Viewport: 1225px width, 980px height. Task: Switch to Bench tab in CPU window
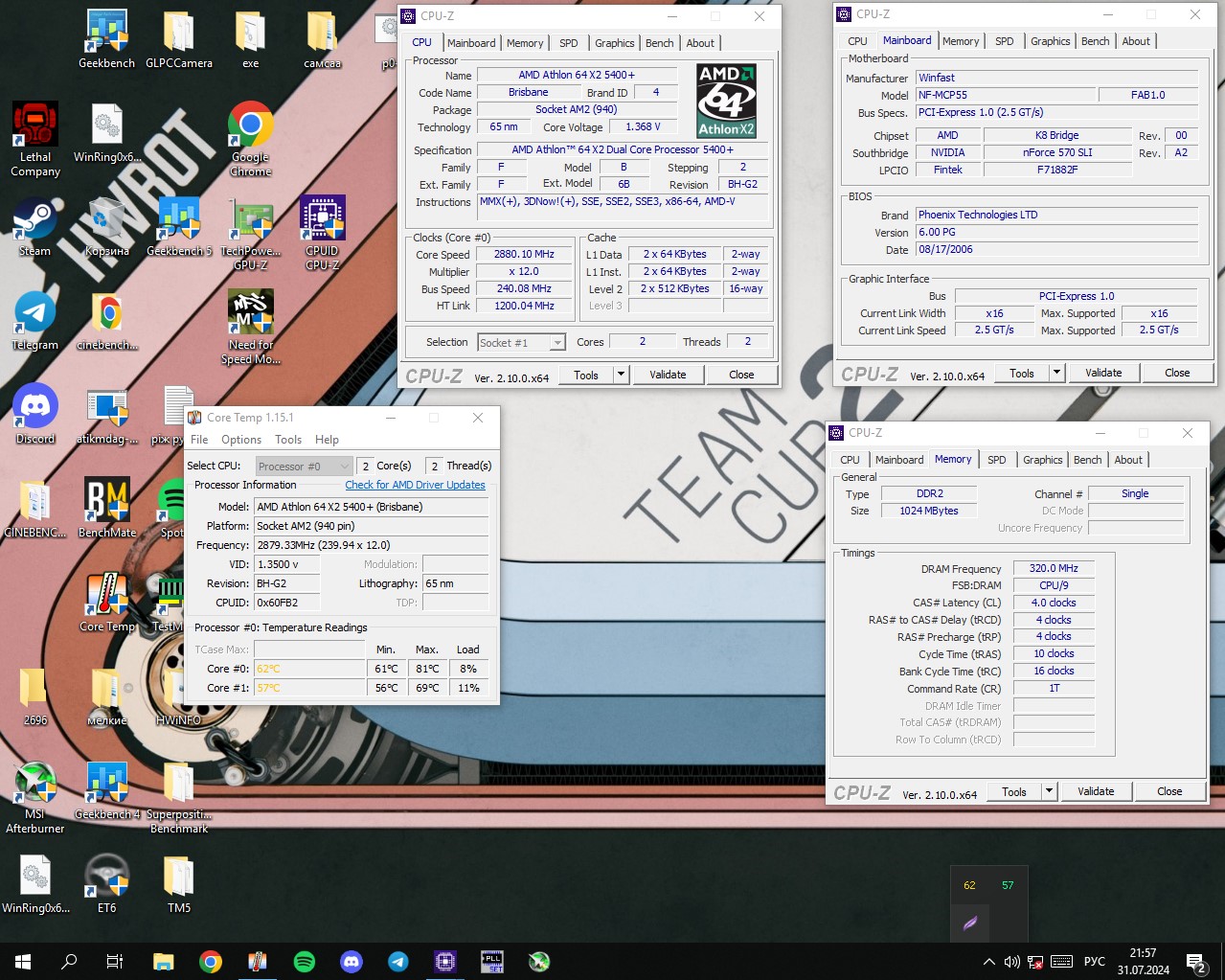(x=659, y=43)
